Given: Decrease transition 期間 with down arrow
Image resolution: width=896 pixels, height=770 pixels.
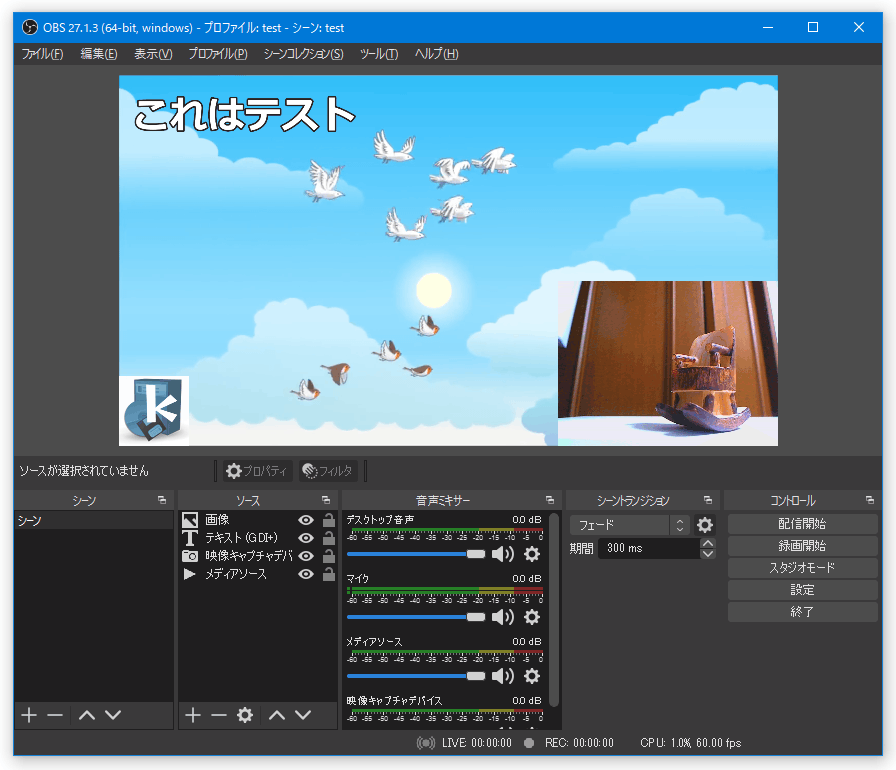Looking at the screenshot, I should click(708, 554).
